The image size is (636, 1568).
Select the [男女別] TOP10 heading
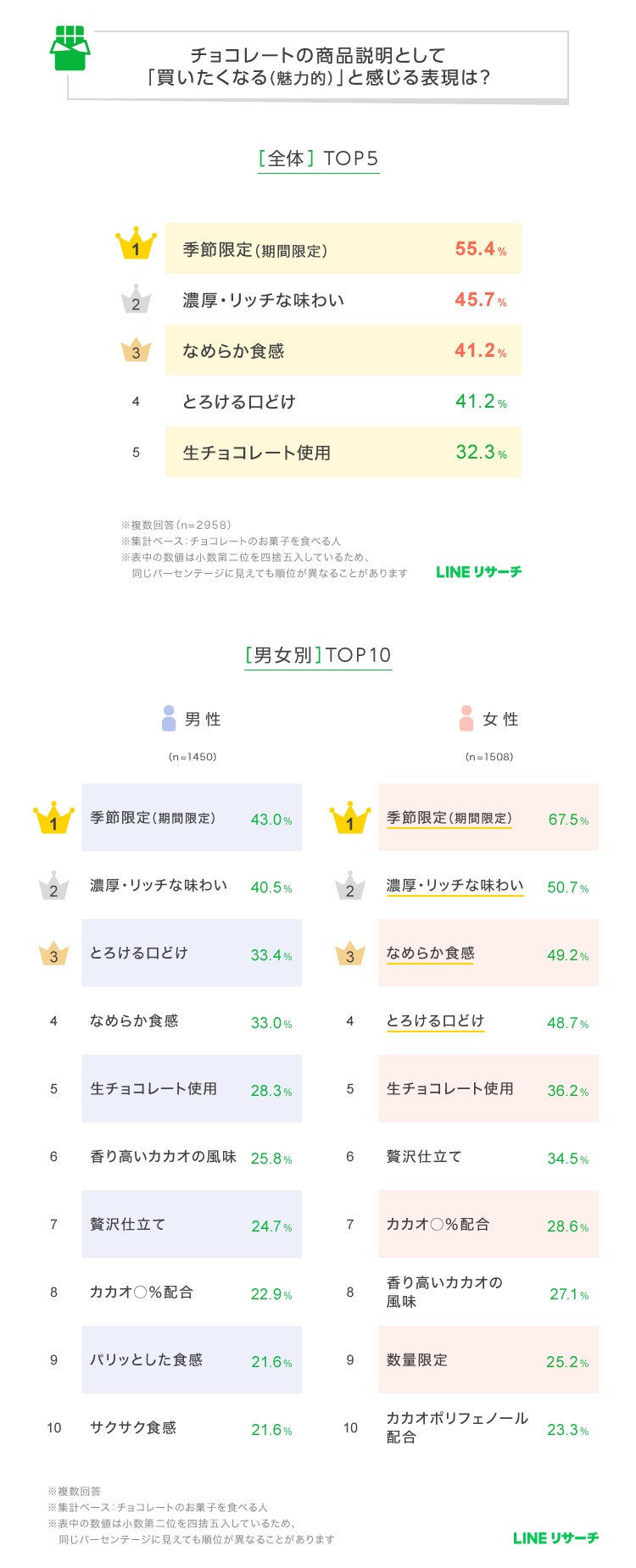[x=318, y=655]
